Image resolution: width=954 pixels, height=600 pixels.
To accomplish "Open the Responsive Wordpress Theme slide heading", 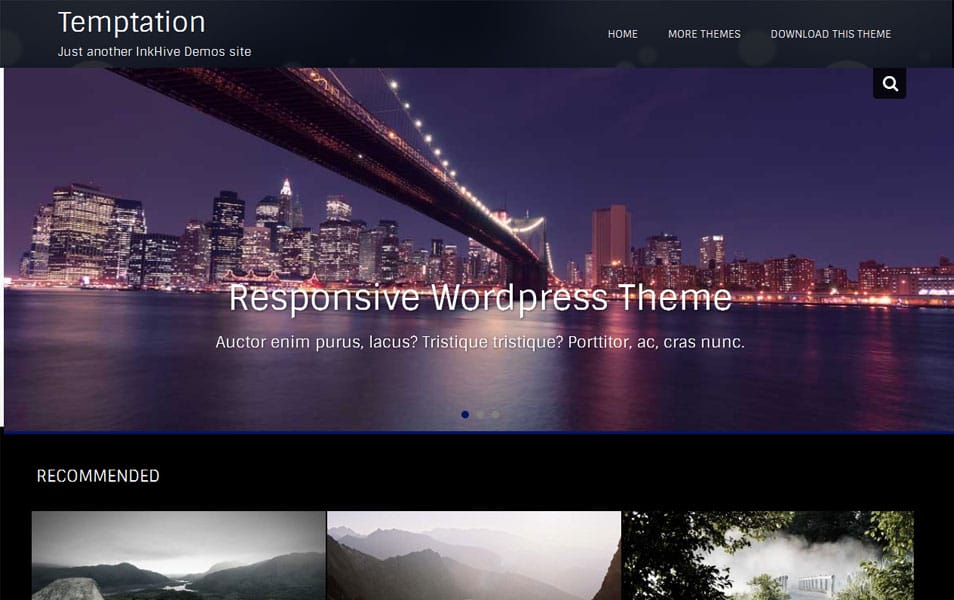I will (480, 298).
